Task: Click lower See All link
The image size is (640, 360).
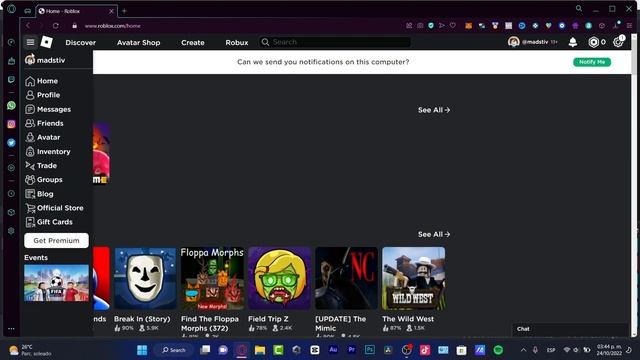Action: tap(434, 234)
